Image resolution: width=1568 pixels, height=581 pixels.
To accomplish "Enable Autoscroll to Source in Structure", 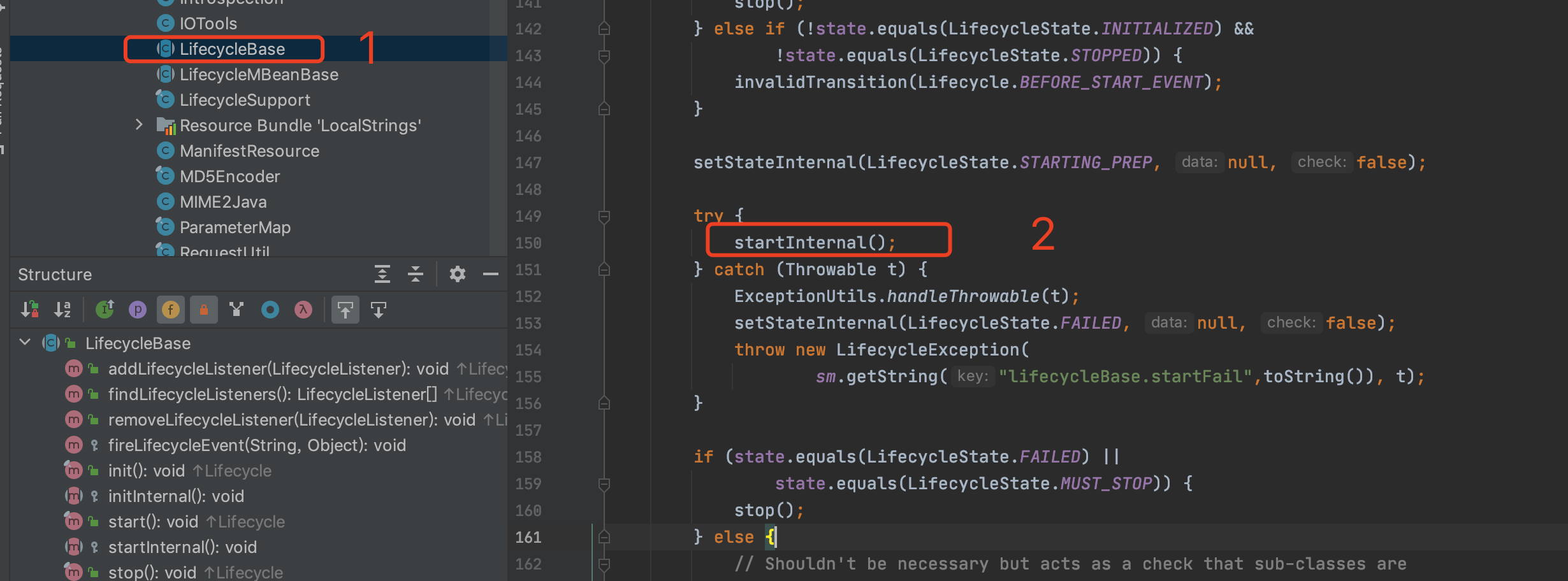I will (x=345, y=310).
